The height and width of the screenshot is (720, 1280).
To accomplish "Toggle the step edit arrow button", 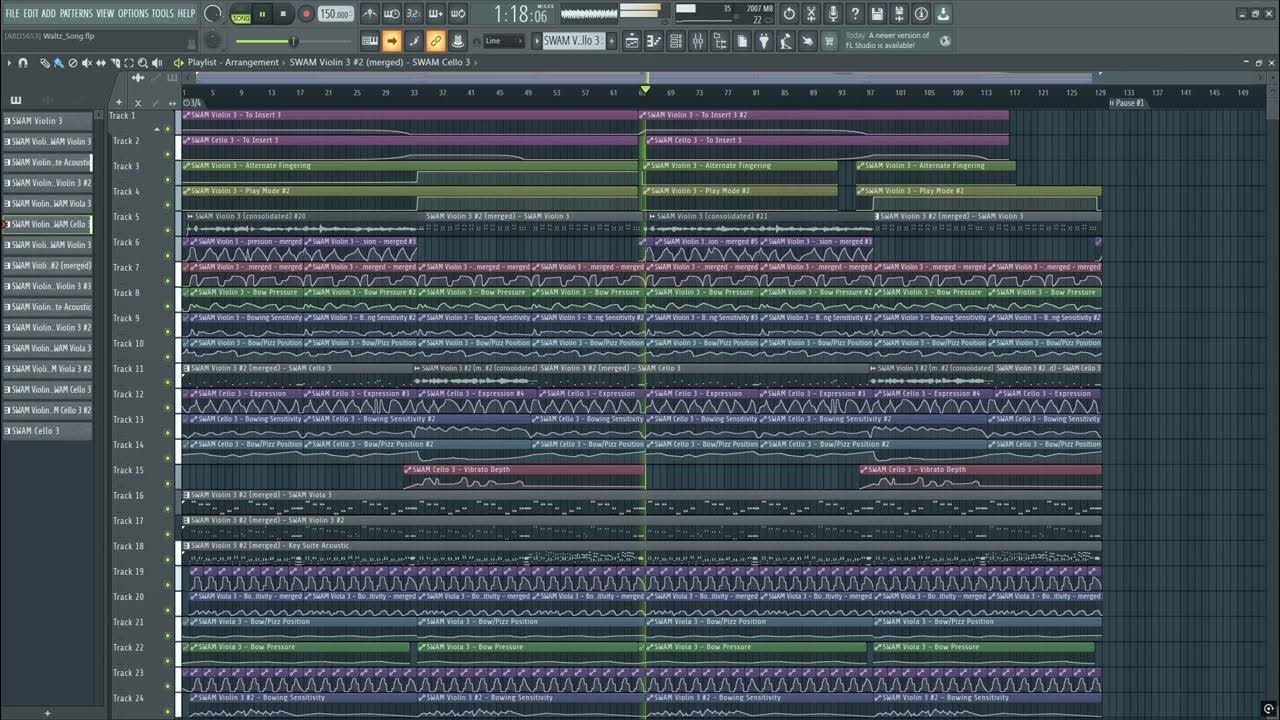I will (391, 41).
